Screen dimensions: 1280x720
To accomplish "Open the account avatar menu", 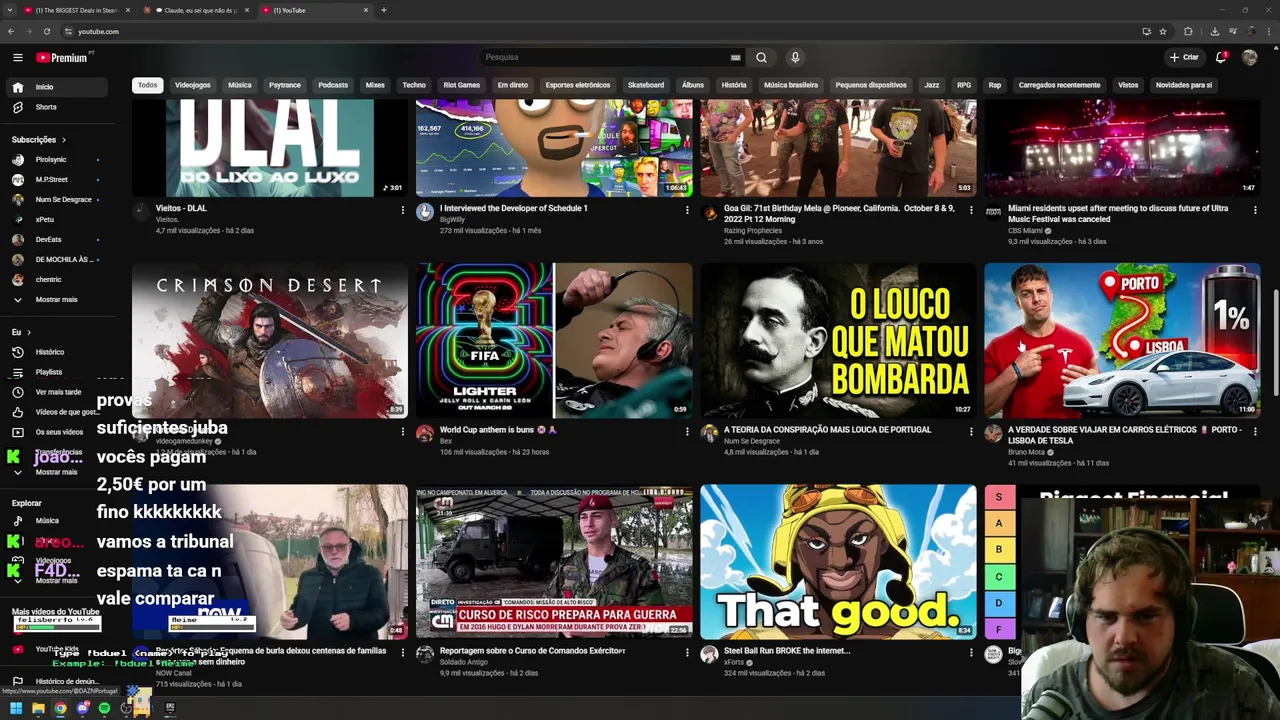I will point(1249,57).
